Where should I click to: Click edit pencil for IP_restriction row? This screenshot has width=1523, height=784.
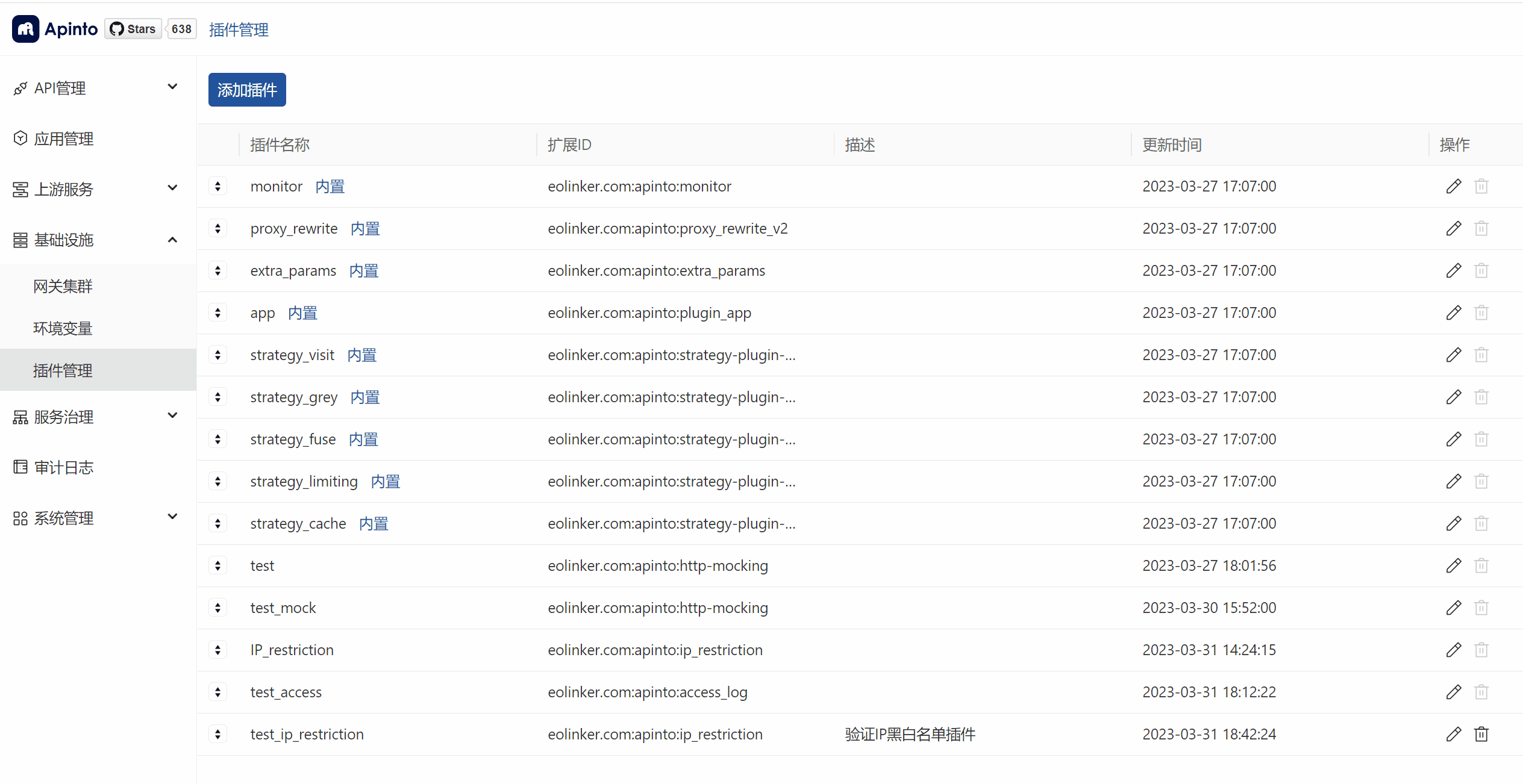pyautogui.click(x=1453, y=650)
